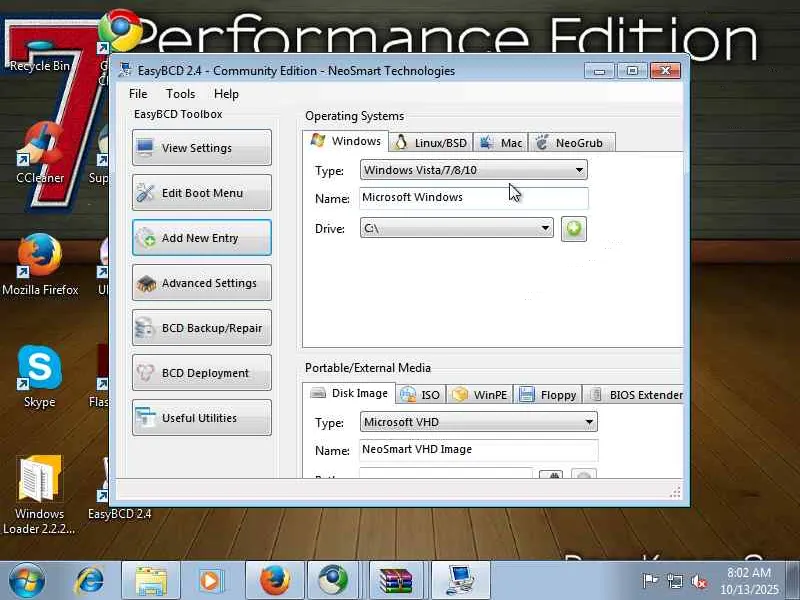
Task: Switch to the Windows tab
Action: click(345, 141)
